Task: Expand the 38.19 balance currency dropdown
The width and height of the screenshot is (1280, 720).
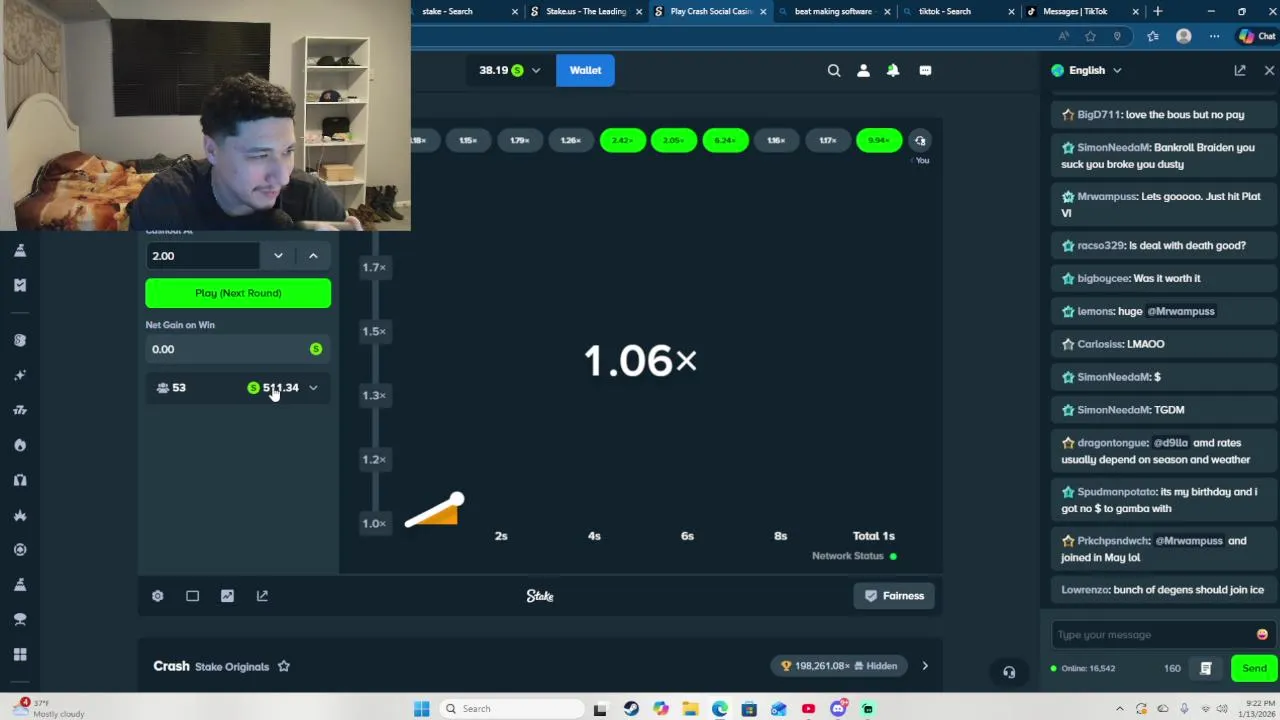Action: (x=509, y=71)
